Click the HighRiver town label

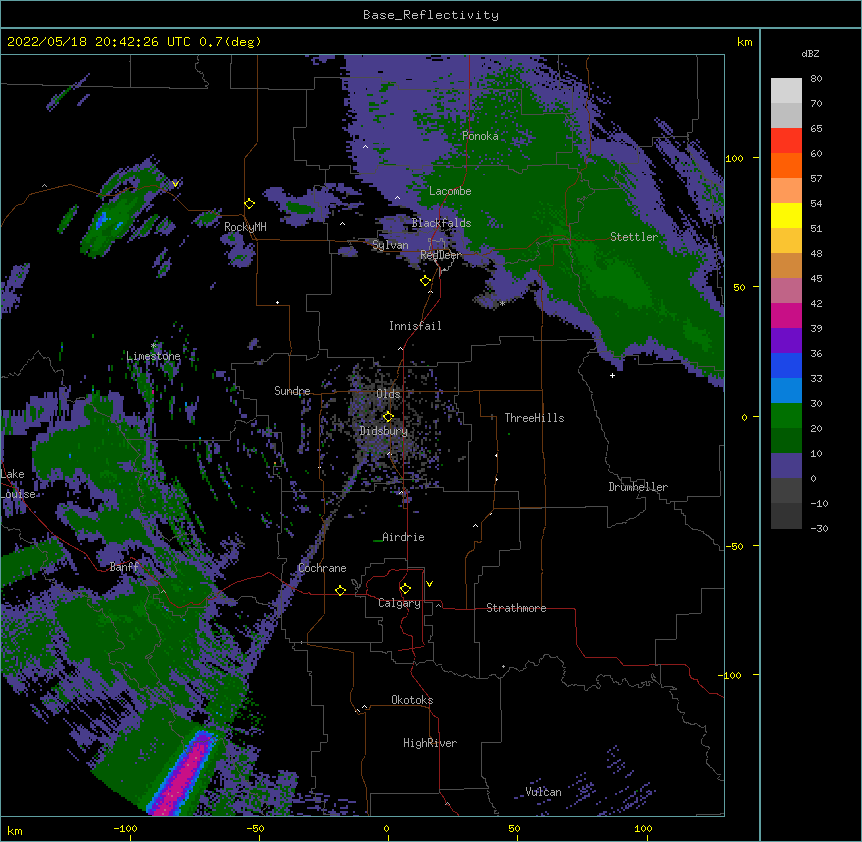pyautogui.click(x=430, y=743)
